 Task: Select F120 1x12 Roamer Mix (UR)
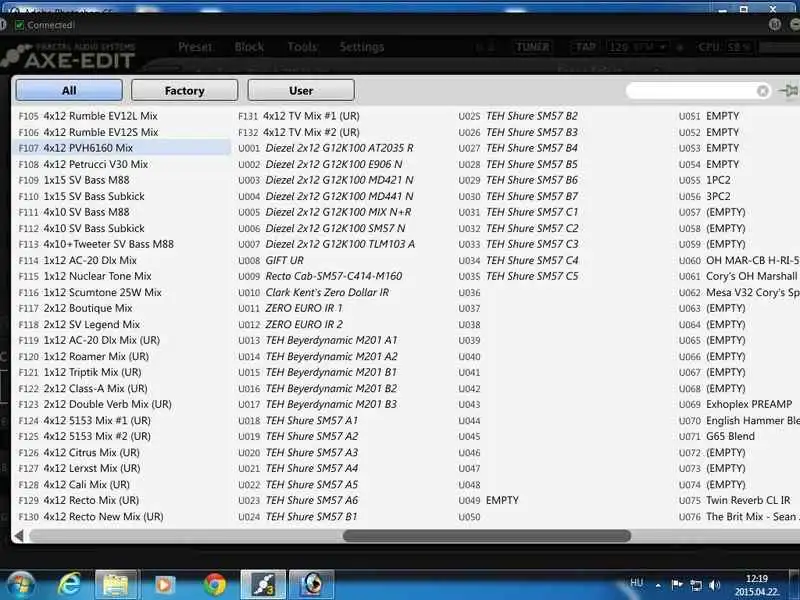point(121,356)
